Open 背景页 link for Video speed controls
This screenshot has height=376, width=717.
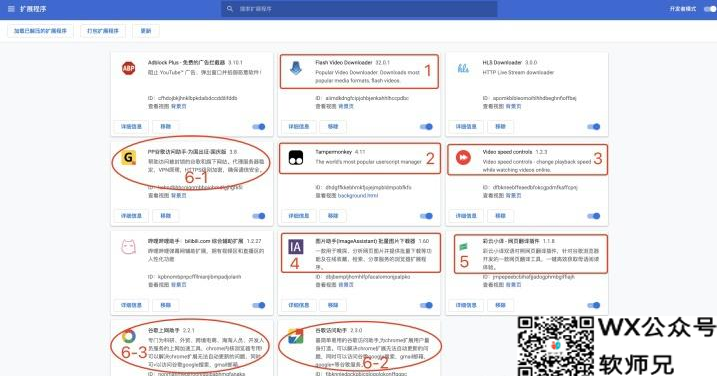click(514, 195)
